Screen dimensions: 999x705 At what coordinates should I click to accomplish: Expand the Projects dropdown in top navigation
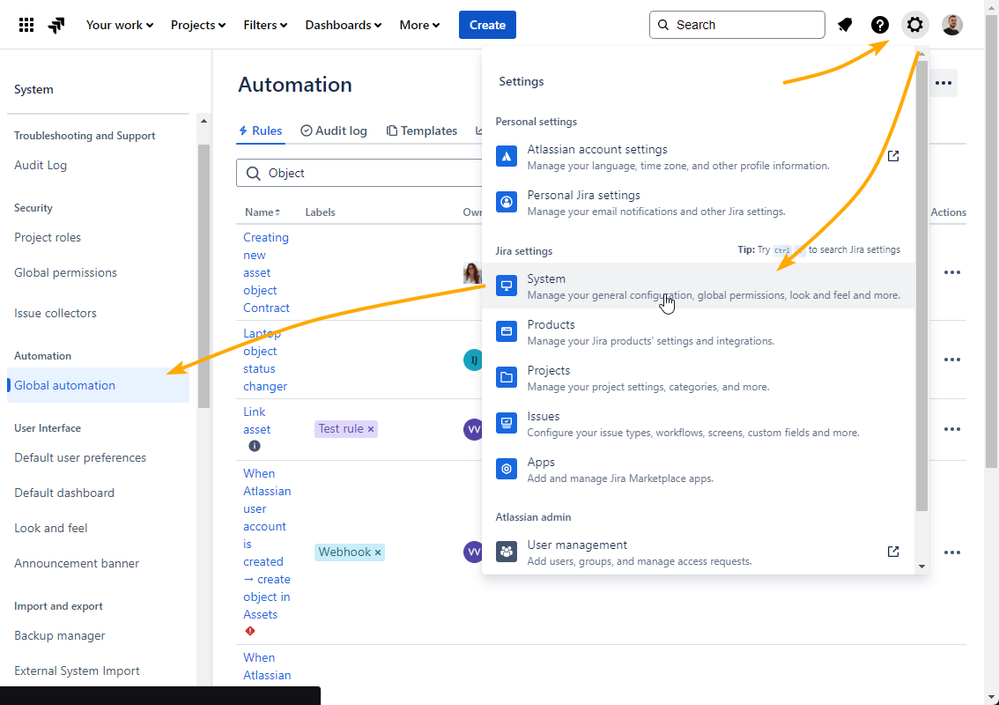click(x=198, y=25)
